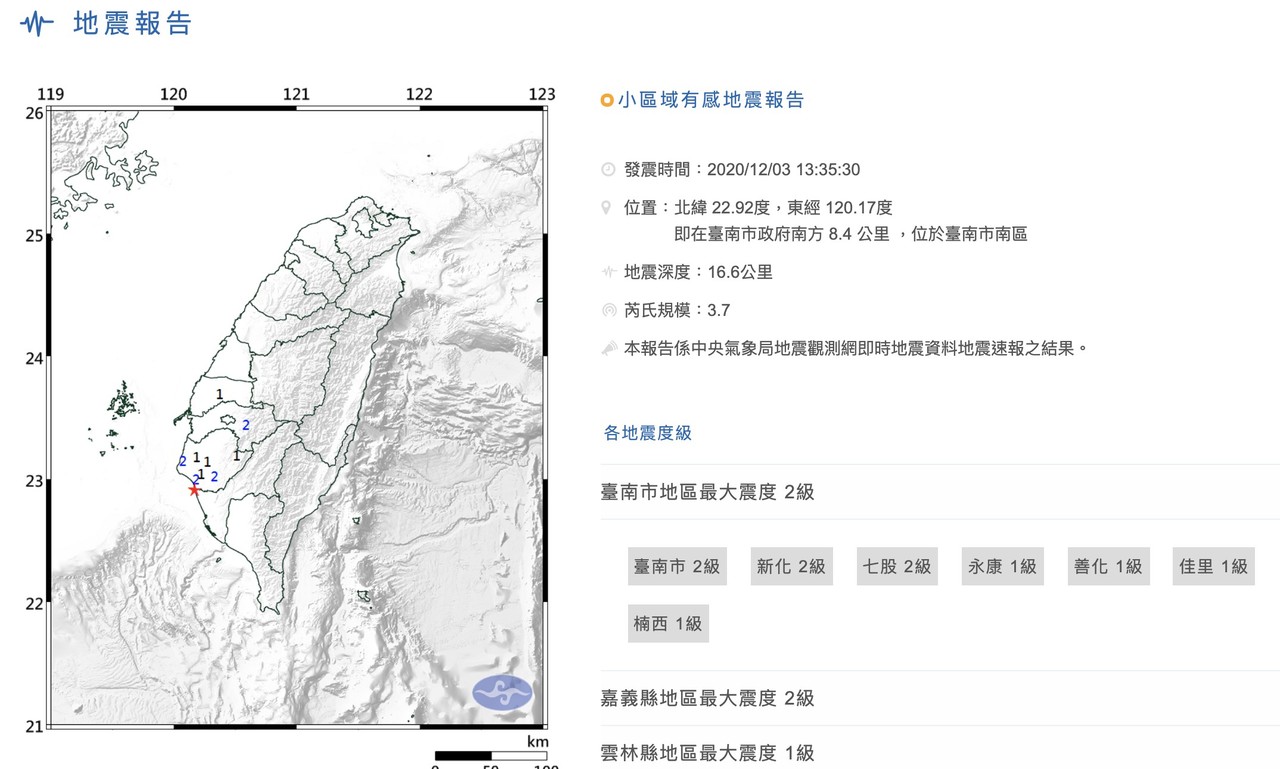Select the 楠西 1級 intensity tag
The image size is (1280, 769).
(x=667, y=623)
